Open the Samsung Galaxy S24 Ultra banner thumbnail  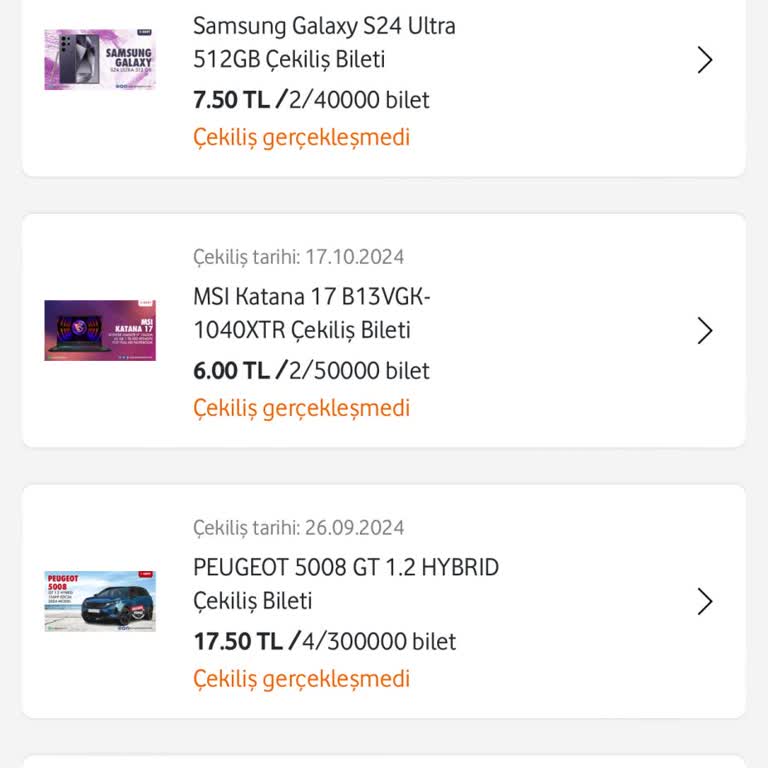tap(100, 60)
